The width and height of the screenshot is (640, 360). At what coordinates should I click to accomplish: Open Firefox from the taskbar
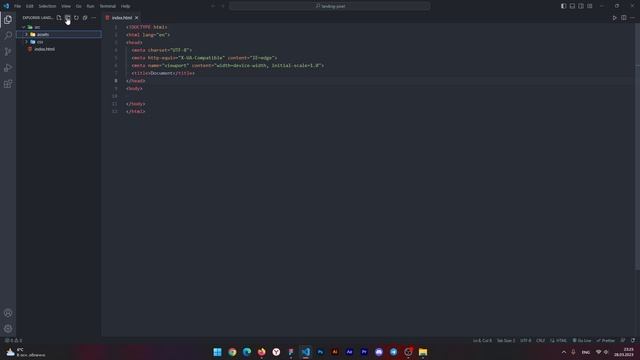(x=262, y=352)
